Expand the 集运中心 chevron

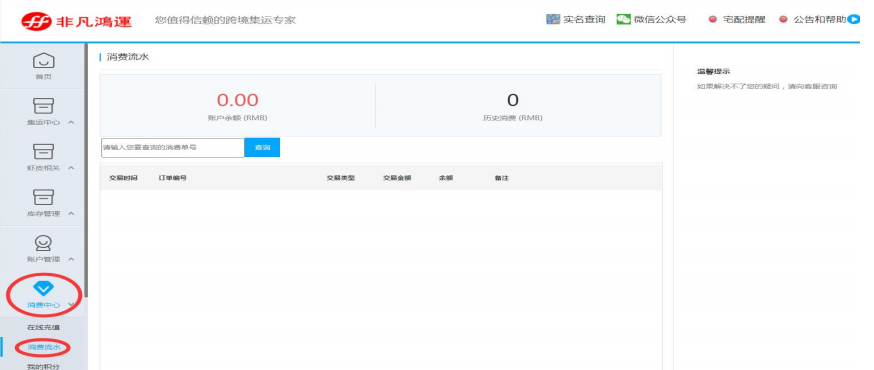(x=71, y=122)
